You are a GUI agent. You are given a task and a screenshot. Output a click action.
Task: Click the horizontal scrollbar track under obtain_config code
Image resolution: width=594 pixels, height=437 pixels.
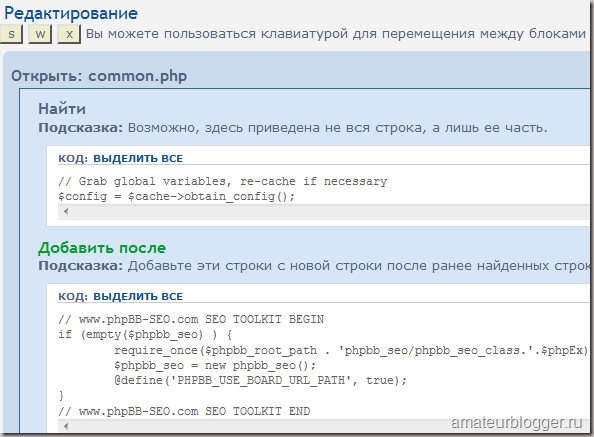click(326, 212)
